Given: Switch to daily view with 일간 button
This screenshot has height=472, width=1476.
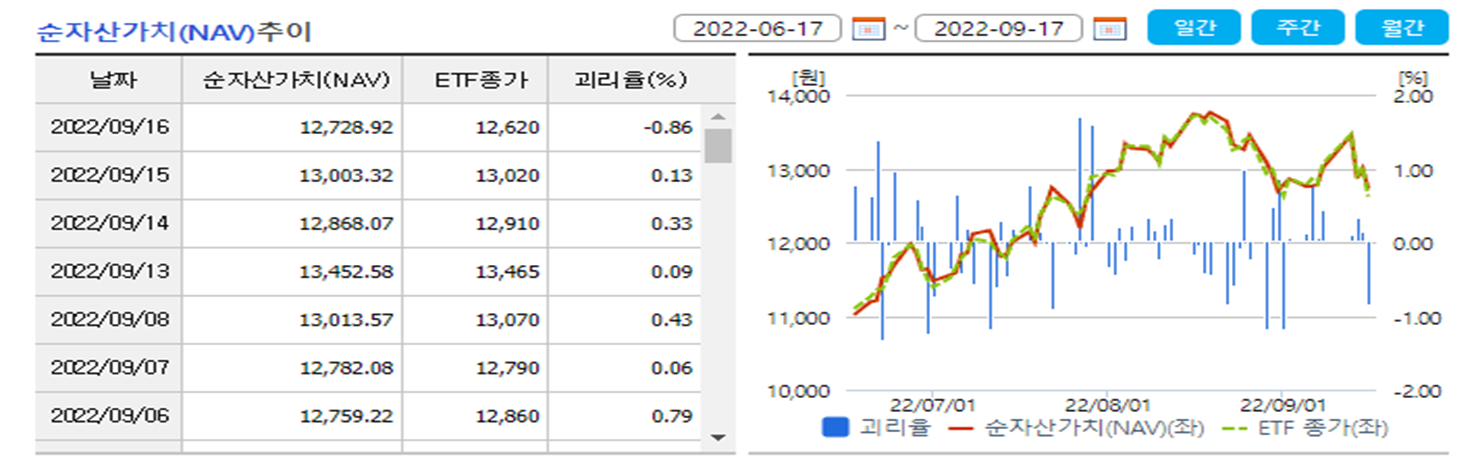Looking at the screenshot, I should point(1194,28).
